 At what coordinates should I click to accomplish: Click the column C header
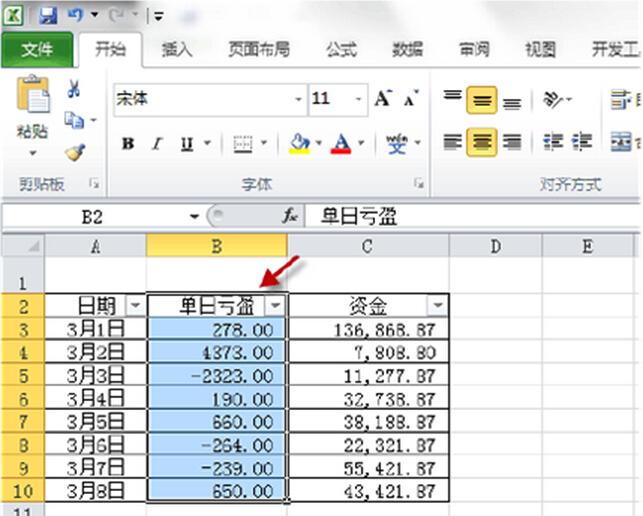[367, 246]
